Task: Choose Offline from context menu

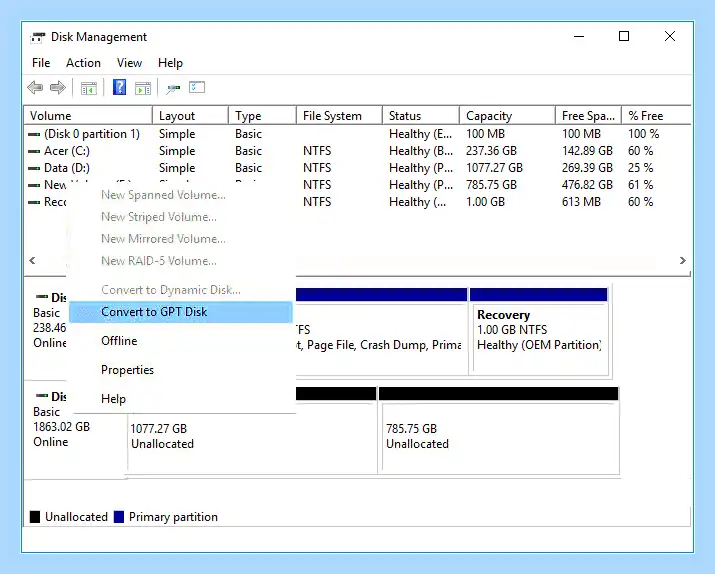Action: point(181,341)
